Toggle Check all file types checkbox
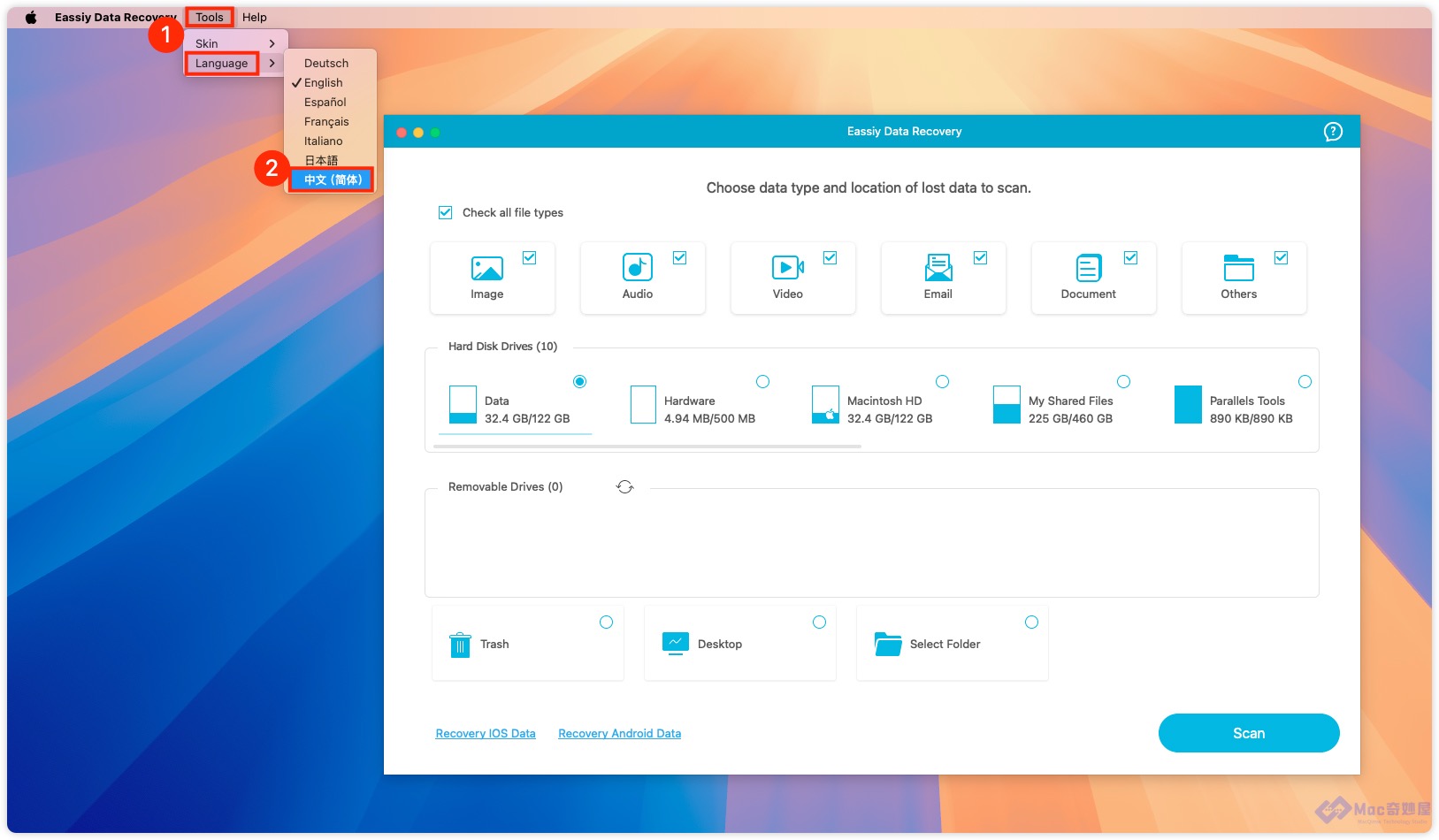This screenshot has height=840, width=1439. coord(446,213)
